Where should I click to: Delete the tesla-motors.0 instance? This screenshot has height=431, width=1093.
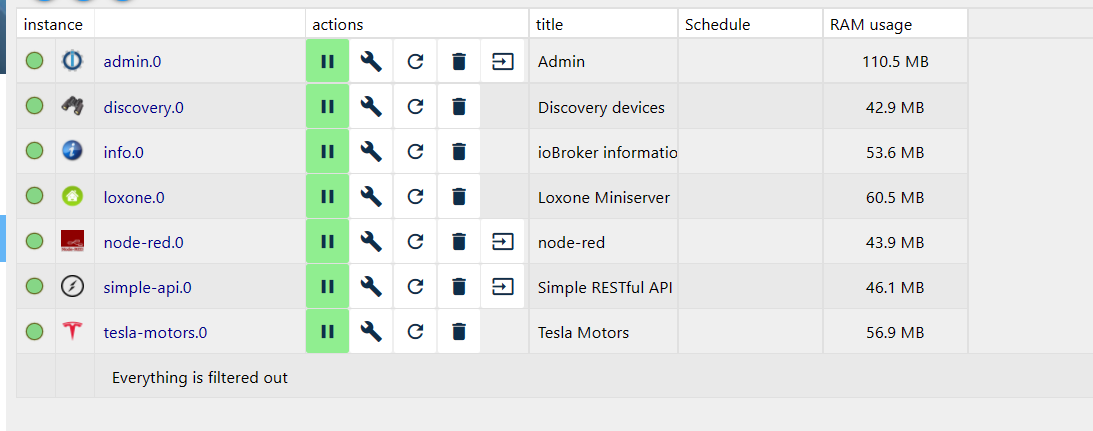pyautogui.click(x=459, y=332)
